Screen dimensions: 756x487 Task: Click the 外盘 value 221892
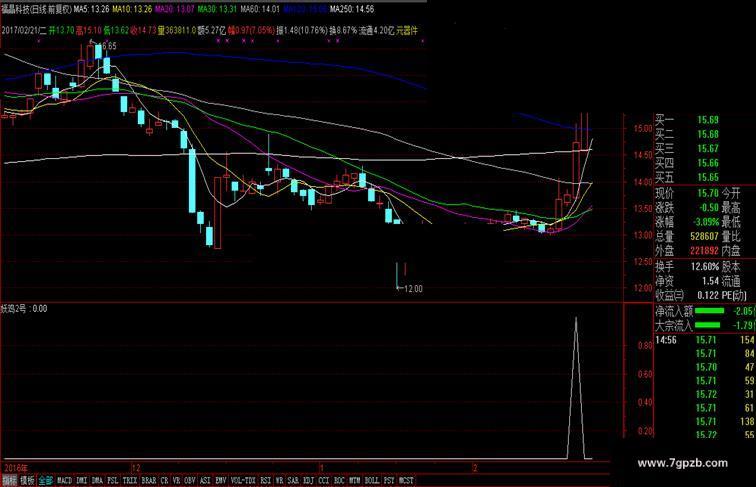pos(704,251)
